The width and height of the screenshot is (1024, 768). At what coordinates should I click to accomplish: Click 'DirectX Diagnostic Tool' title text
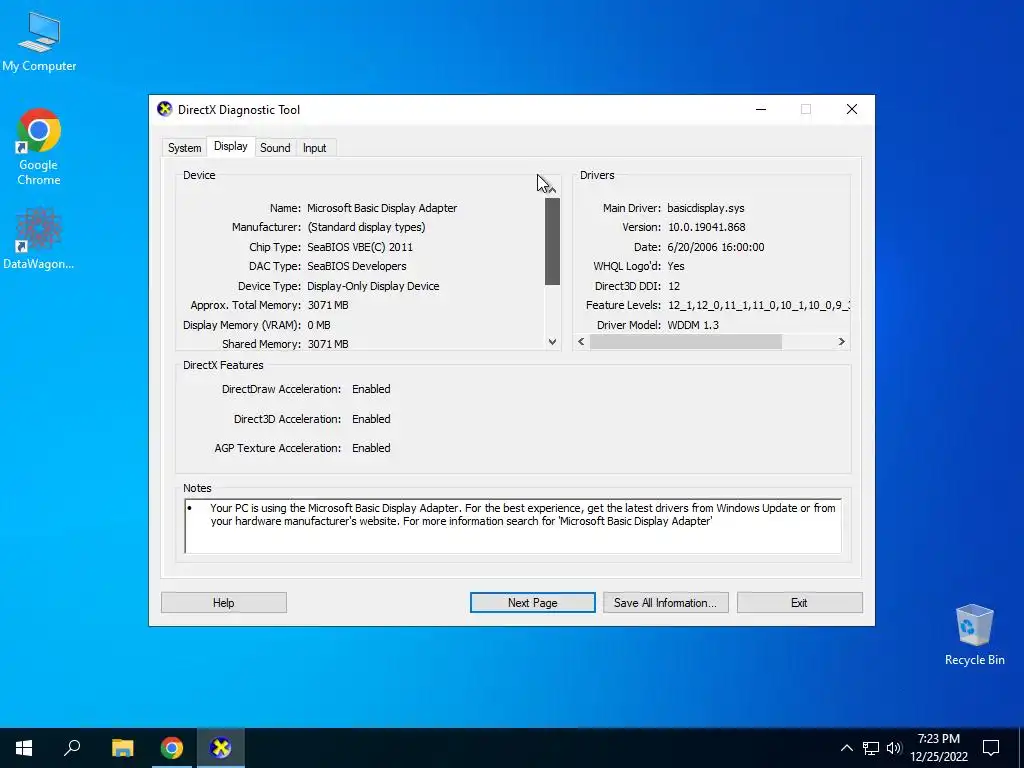[239, 110]
